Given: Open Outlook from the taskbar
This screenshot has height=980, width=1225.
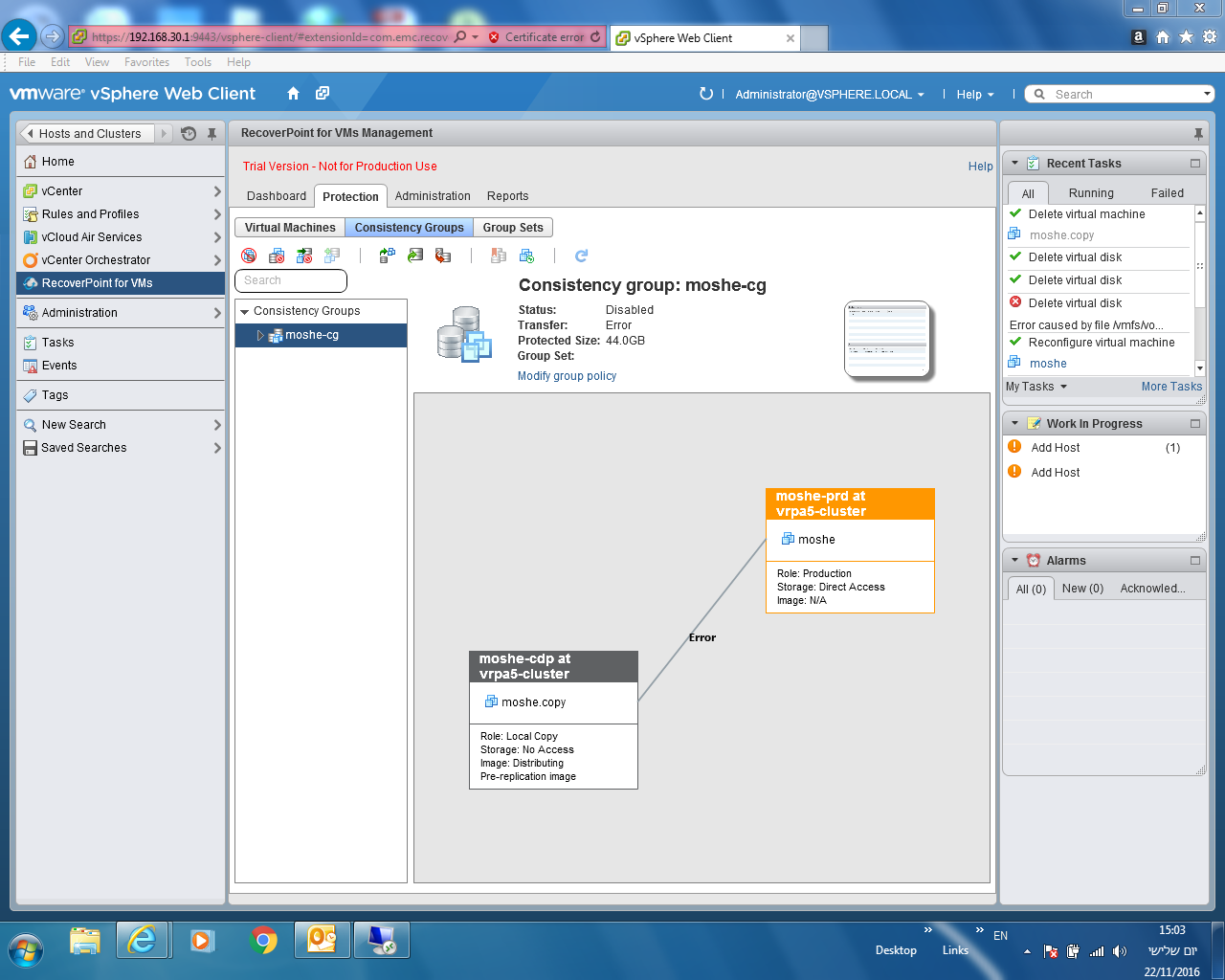Looking at the screenshot, I should (x=323, y=940).
